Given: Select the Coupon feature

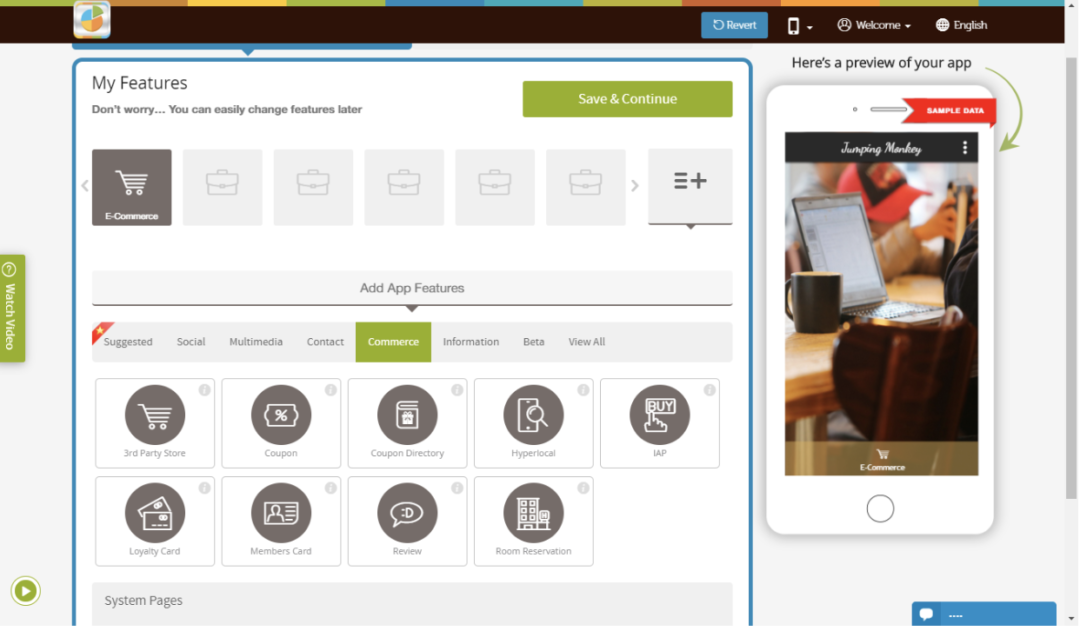Looking at the screenshot, I should [x=280, y=422].
